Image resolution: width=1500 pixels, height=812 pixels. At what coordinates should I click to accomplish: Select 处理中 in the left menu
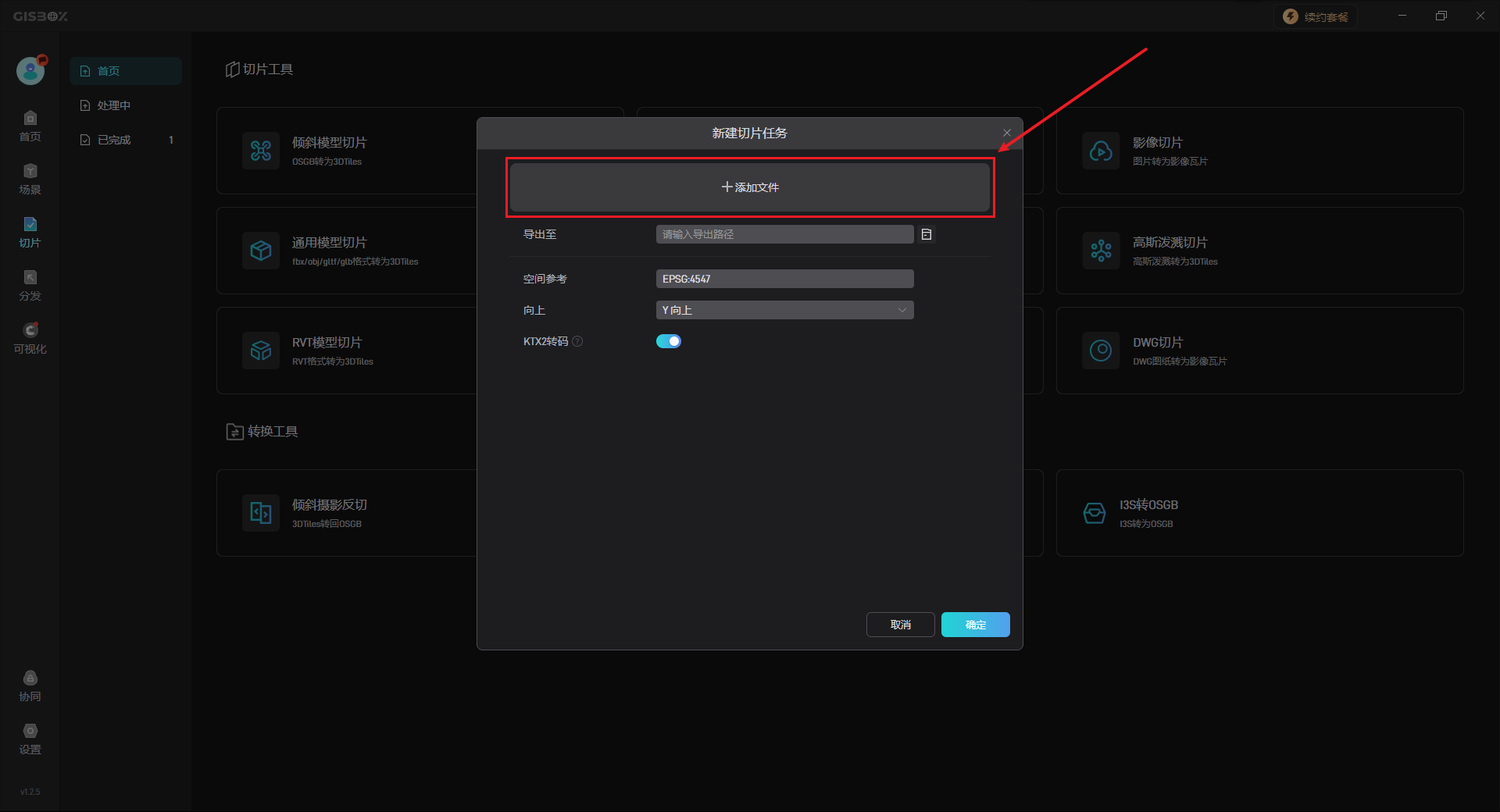pyautogui.click(x=126, y=105)
